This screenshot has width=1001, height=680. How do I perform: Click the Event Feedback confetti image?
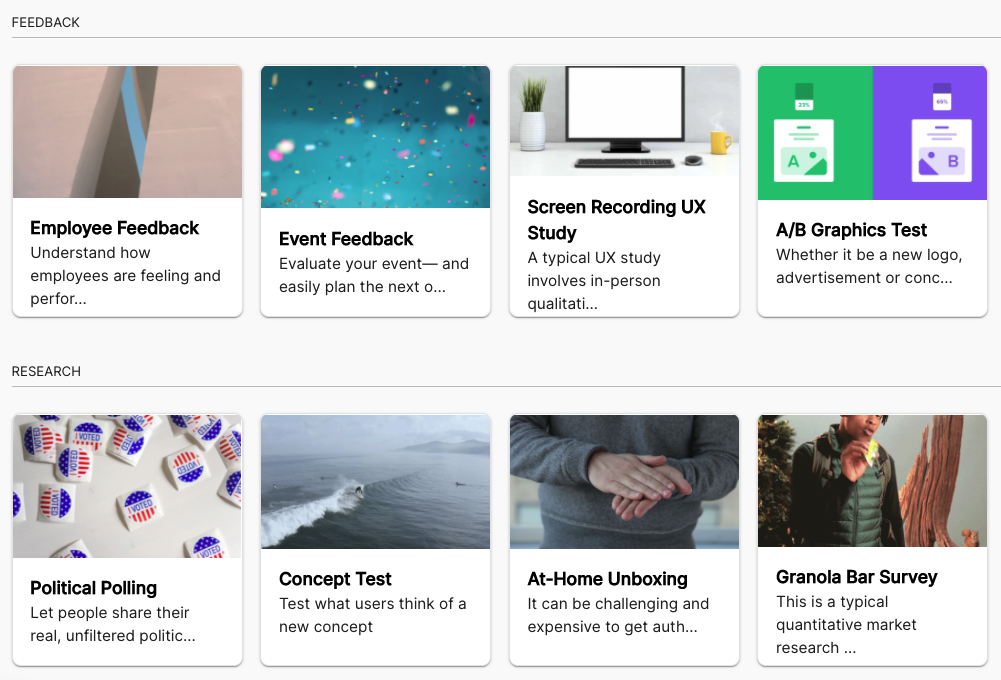[x=375, y=137]
